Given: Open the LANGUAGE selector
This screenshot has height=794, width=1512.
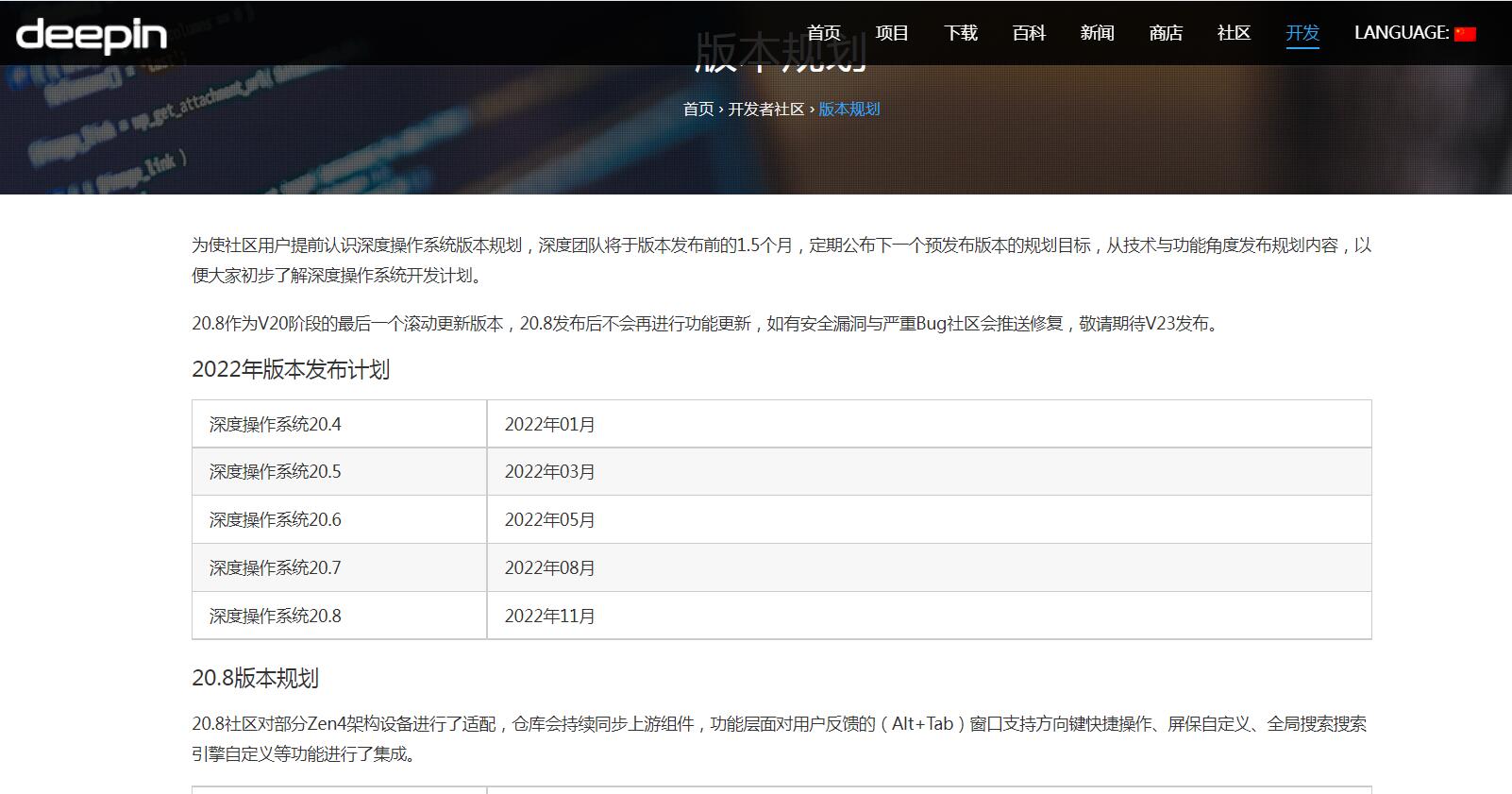Looking at the screenshot, I should click(x=1415, y=33).
